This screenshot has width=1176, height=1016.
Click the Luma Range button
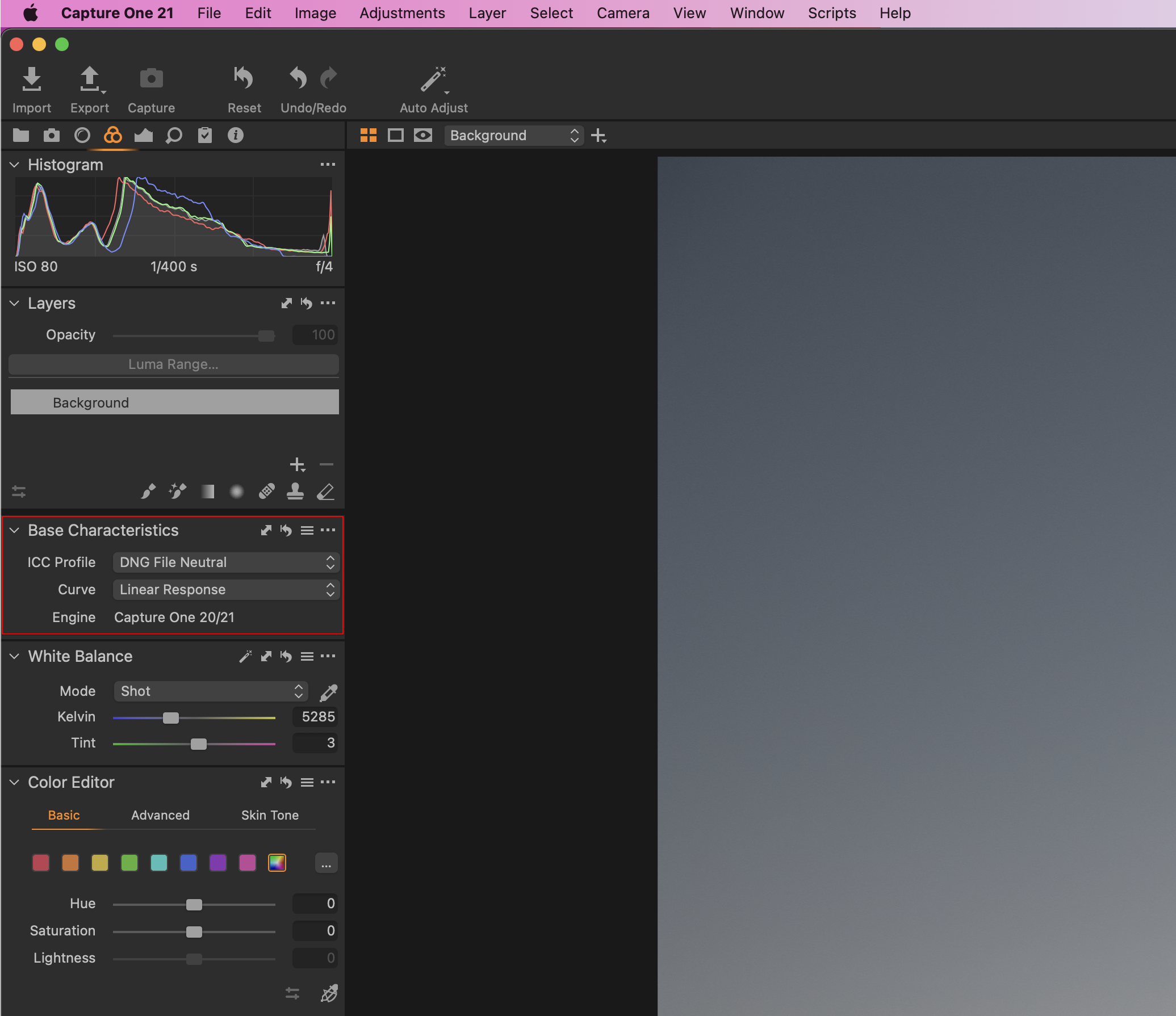174,364
